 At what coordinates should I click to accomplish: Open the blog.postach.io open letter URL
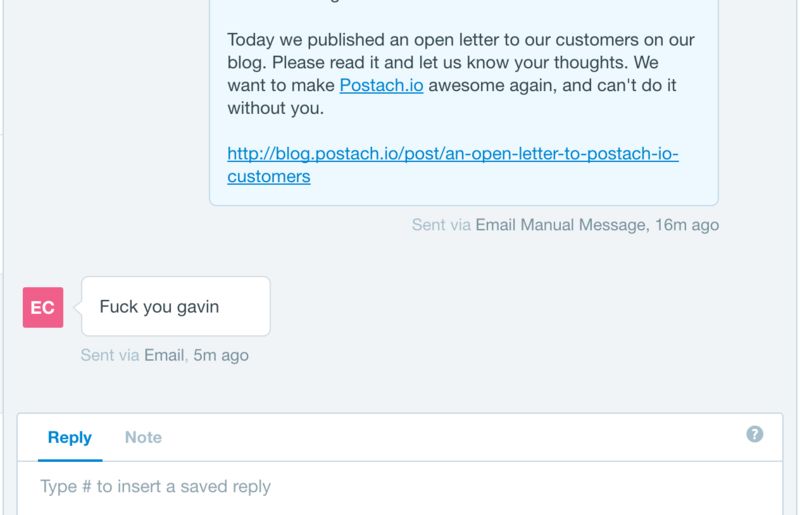click(x=453, y=154)
